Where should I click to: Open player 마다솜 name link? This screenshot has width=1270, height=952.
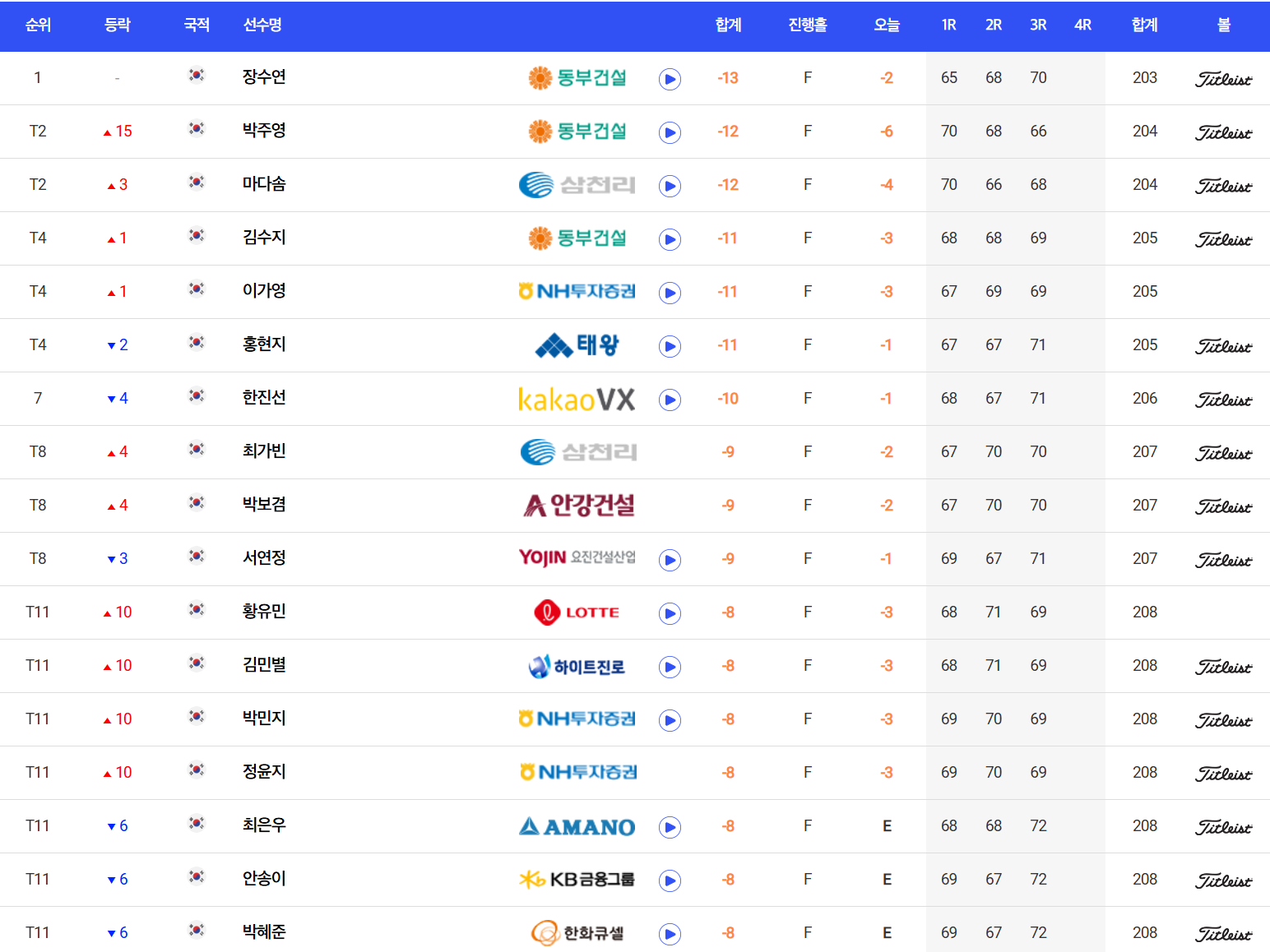(264, 184)
